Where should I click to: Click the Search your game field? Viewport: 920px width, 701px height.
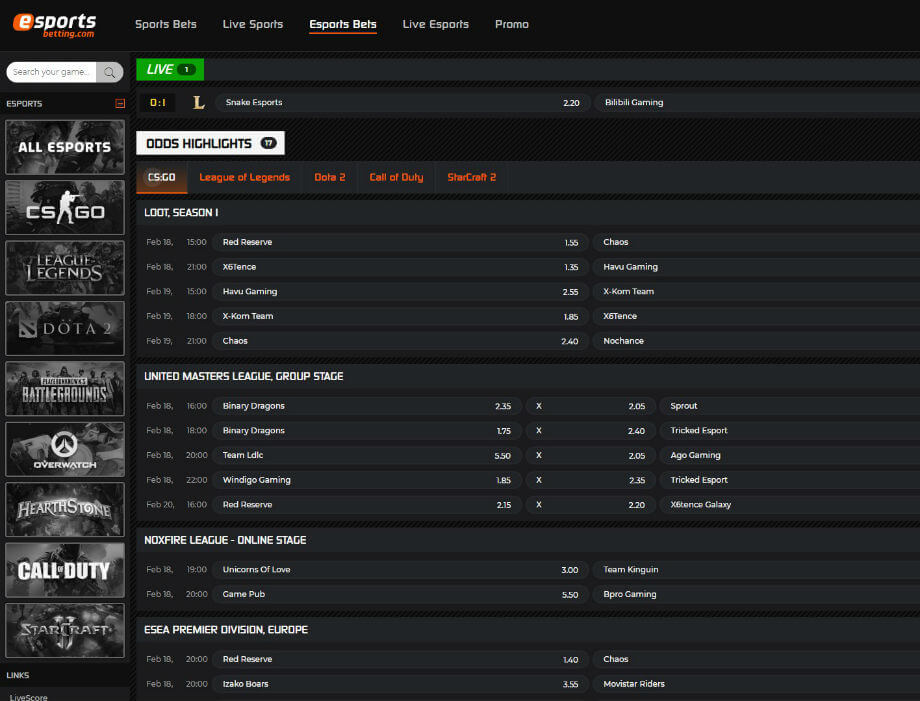click(x=52, y=72)
